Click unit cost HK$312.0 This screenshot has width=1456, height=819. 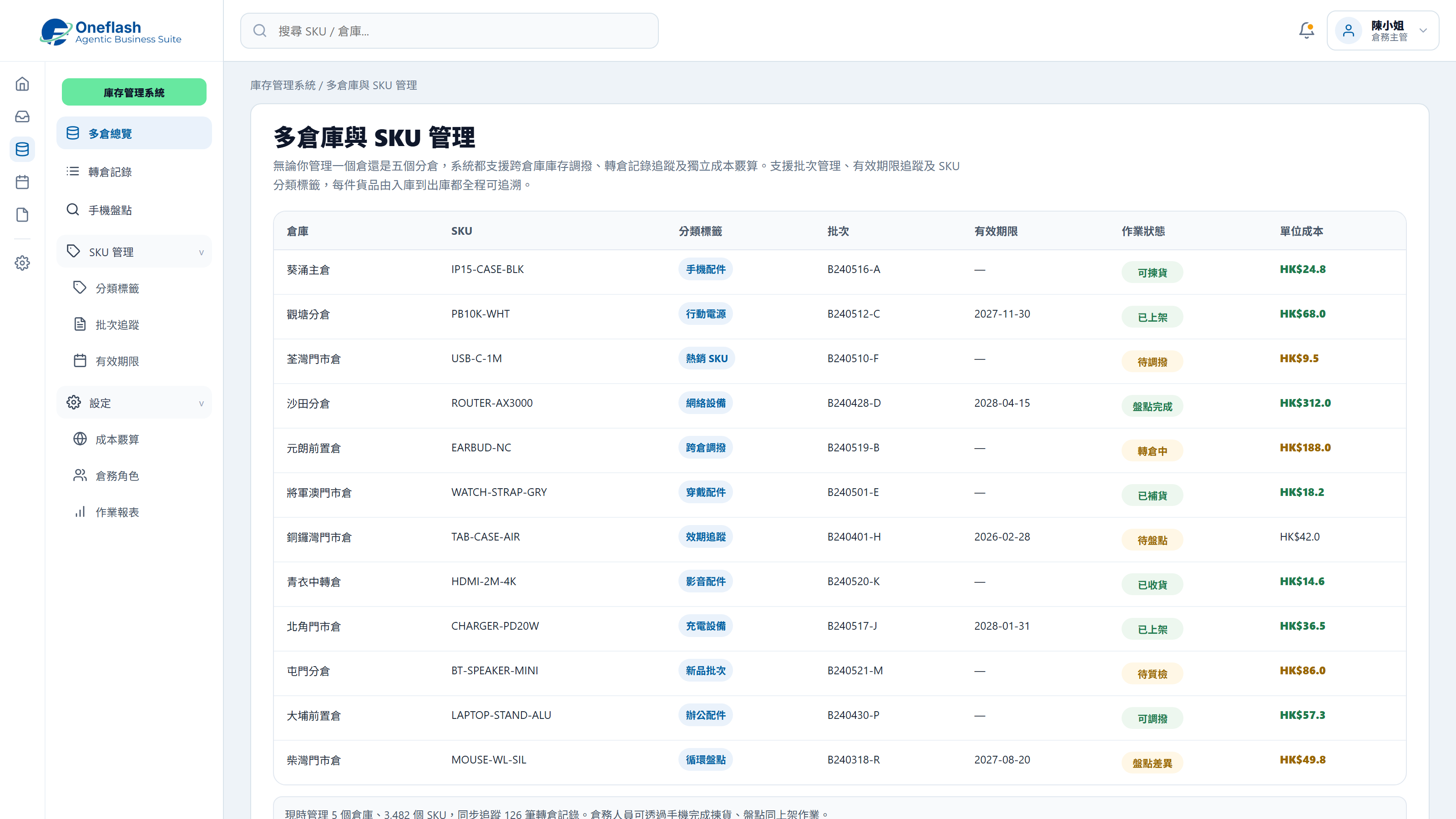(x=1305, y=403)
